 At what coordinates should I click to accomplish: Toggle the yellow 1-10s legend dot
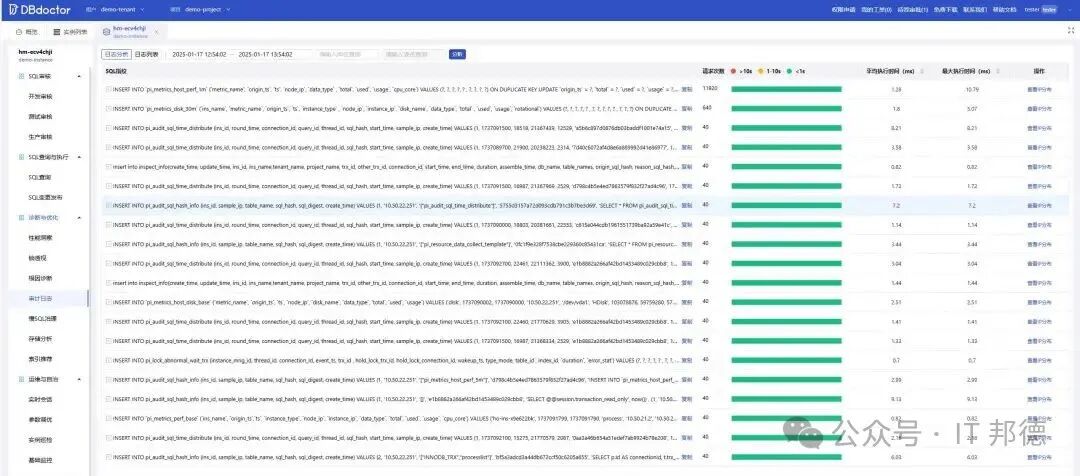(761, 71)
